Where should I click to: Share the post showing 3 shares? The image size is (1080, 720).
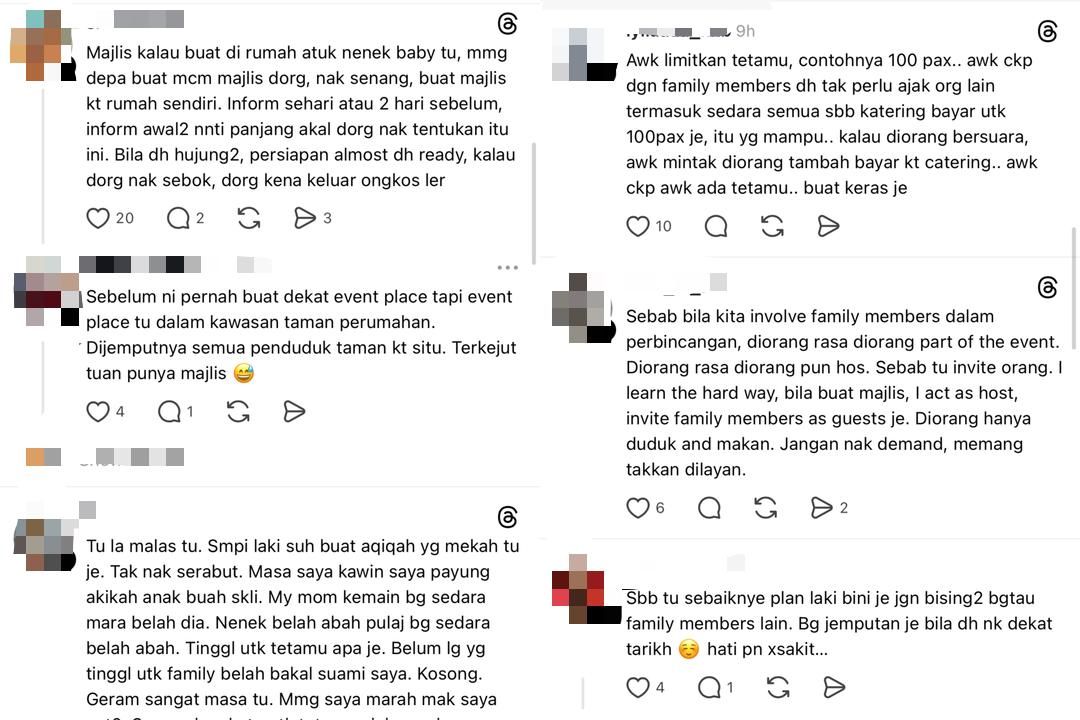304,218
